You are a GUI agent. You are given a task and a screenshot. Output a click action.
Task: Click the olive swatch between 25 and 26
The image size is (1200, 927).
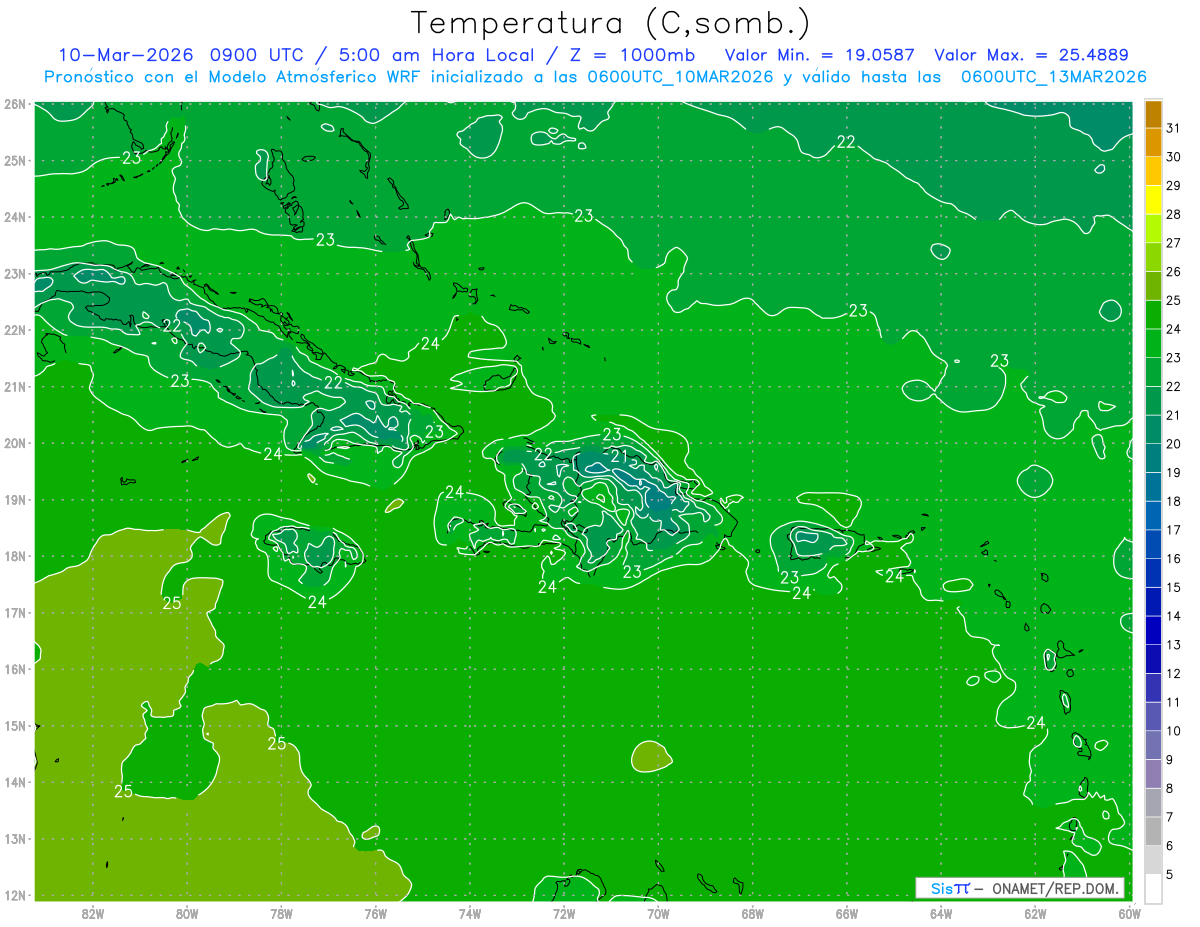coord(1153,285)
